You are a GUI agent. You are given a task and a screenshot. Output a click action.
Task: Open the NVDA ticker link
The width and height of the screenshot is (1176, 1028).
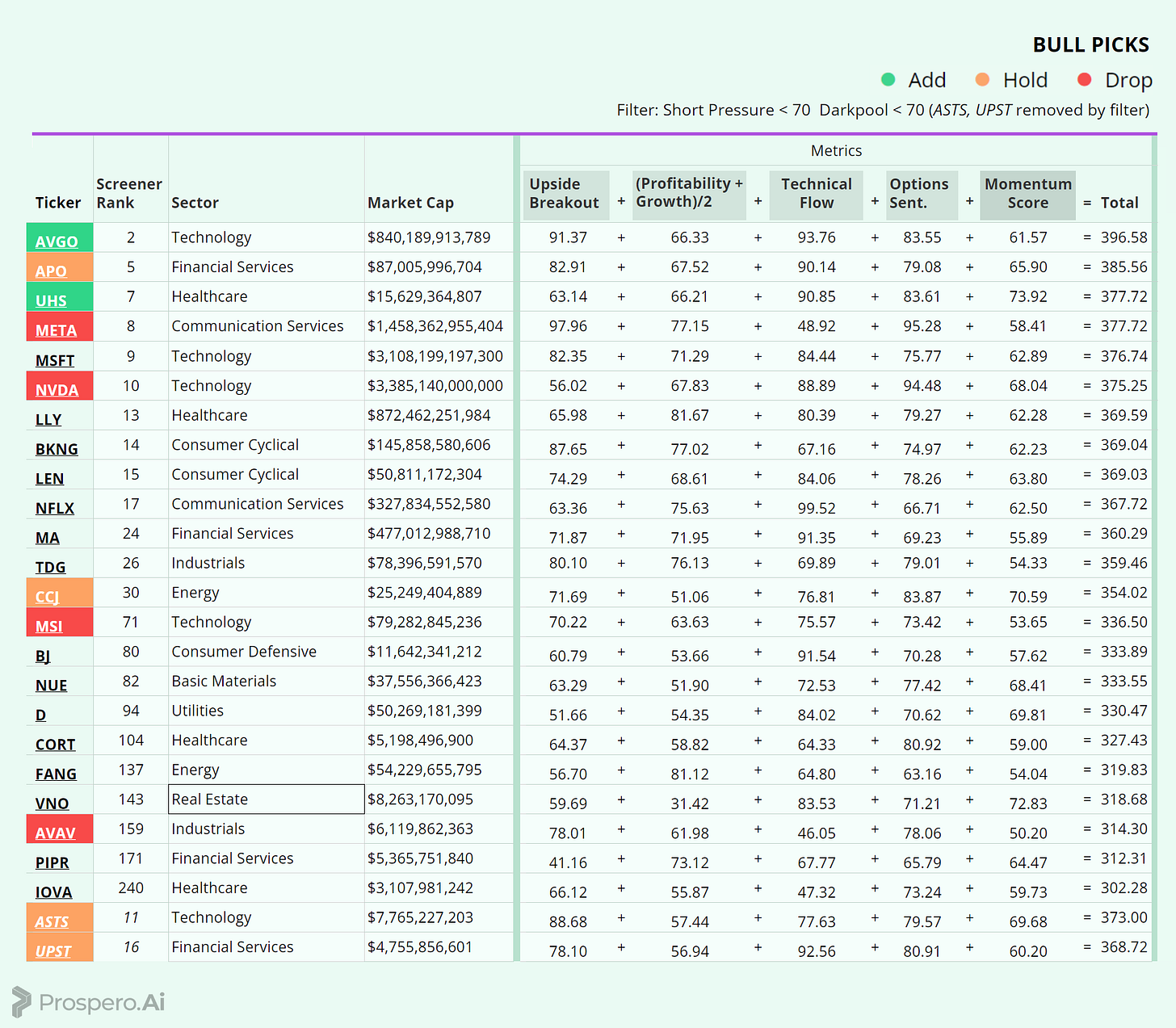coord(57,390)
